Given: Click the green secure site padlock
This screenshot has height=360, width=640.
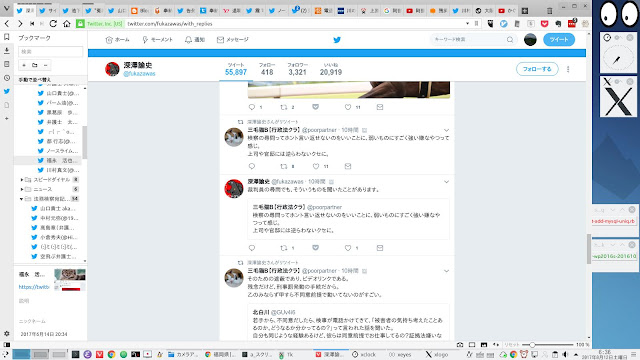Looking at the screenshot, I should point(80,24).
